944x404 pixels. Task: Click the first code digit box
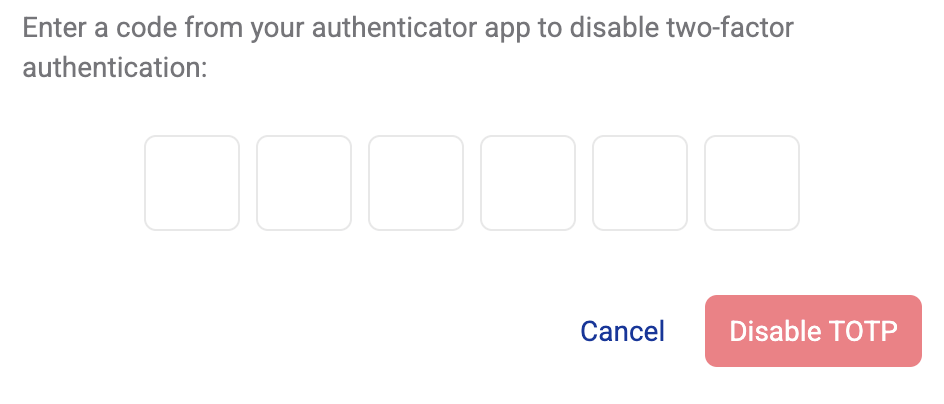pyautogui.click(x=192, y=183)
